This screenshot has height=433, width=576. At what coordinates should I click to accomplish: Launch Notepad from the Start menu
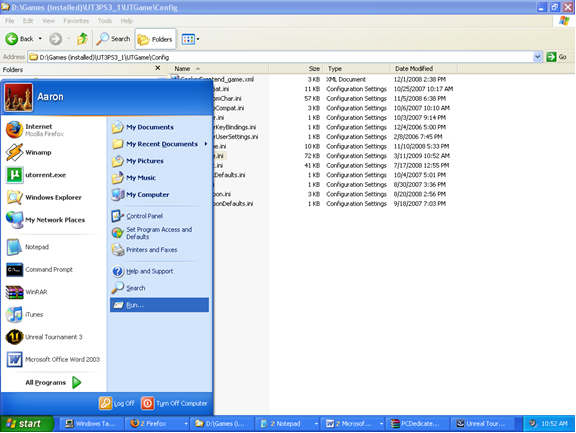(x=28, y=247)
